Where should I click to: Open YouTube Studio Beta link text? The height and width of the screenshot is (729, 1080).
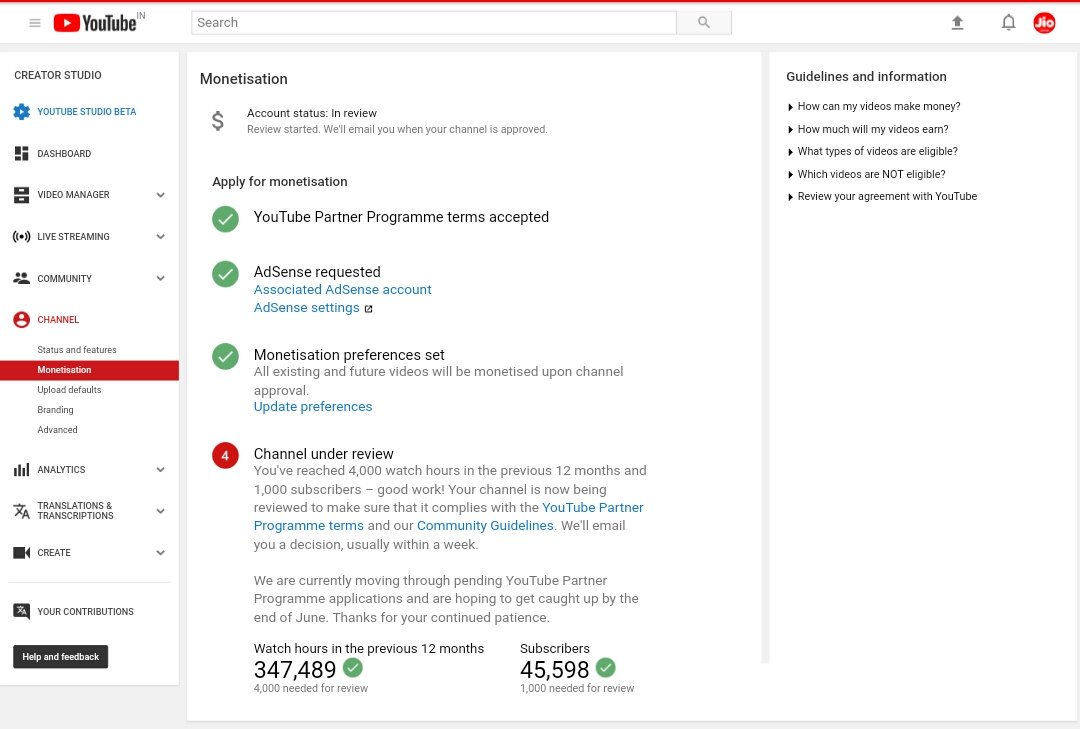(x=87, y=112)
